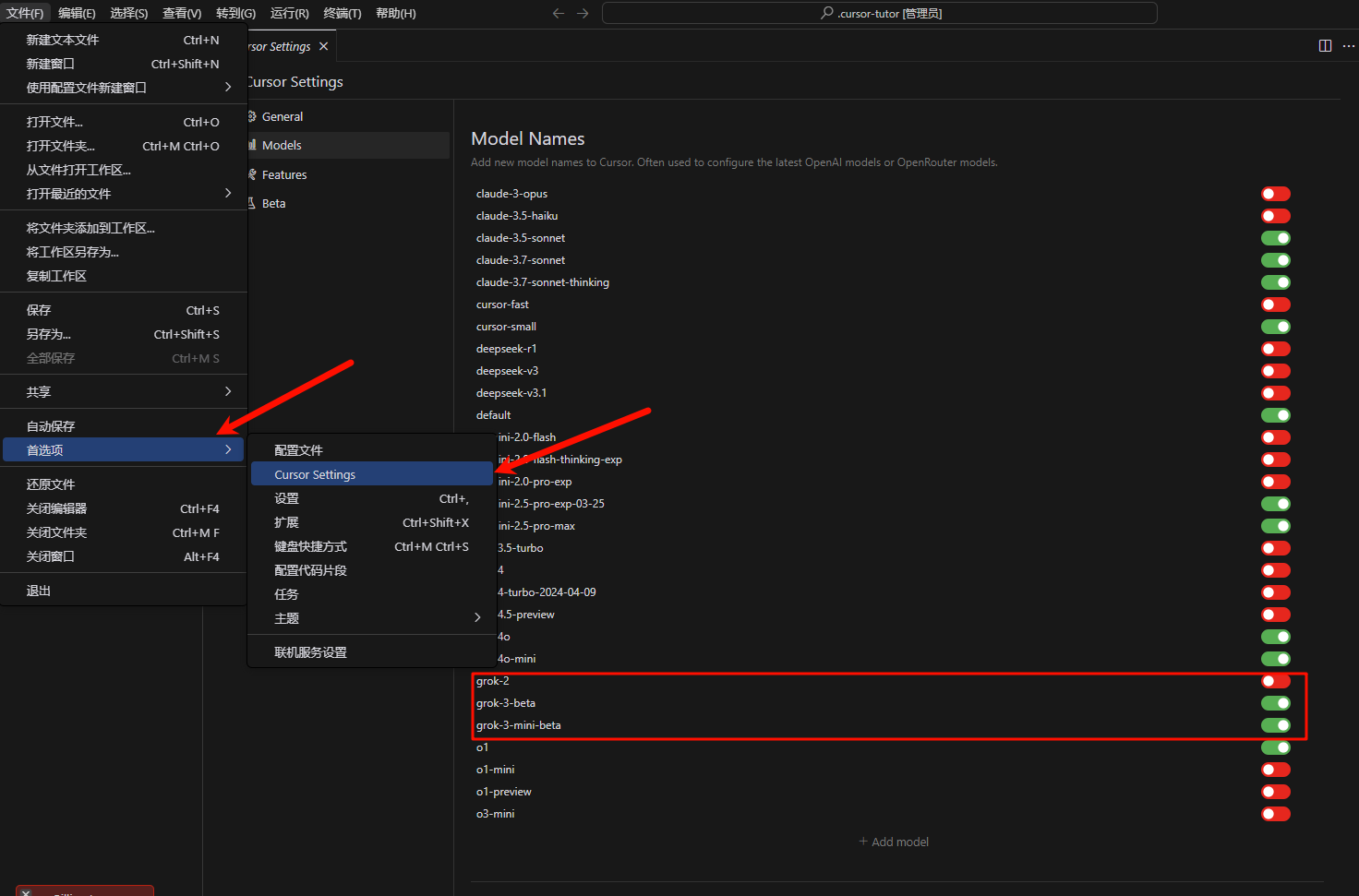Image resolution: width=1359 pixels, height=896 pixels.
Task: Disable the cursor-small model
Action: [x=1276, y=327]
